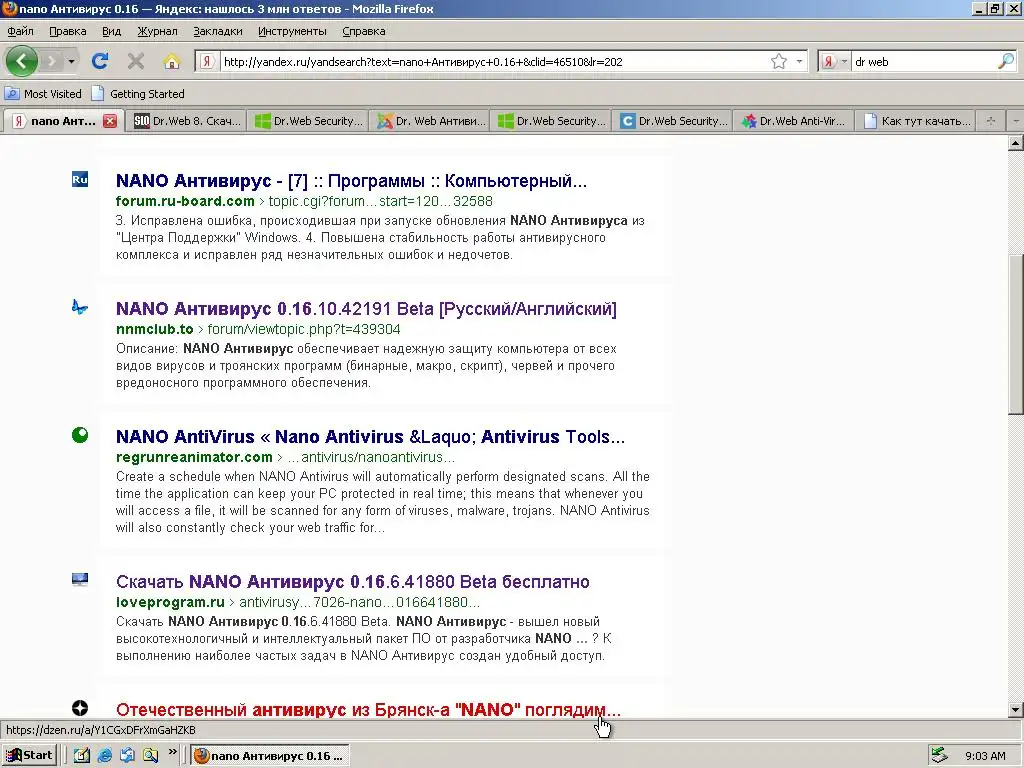Click the Stop loading X icon
This screenshot has height=768, width=1024.
click(x=136, y=61)
